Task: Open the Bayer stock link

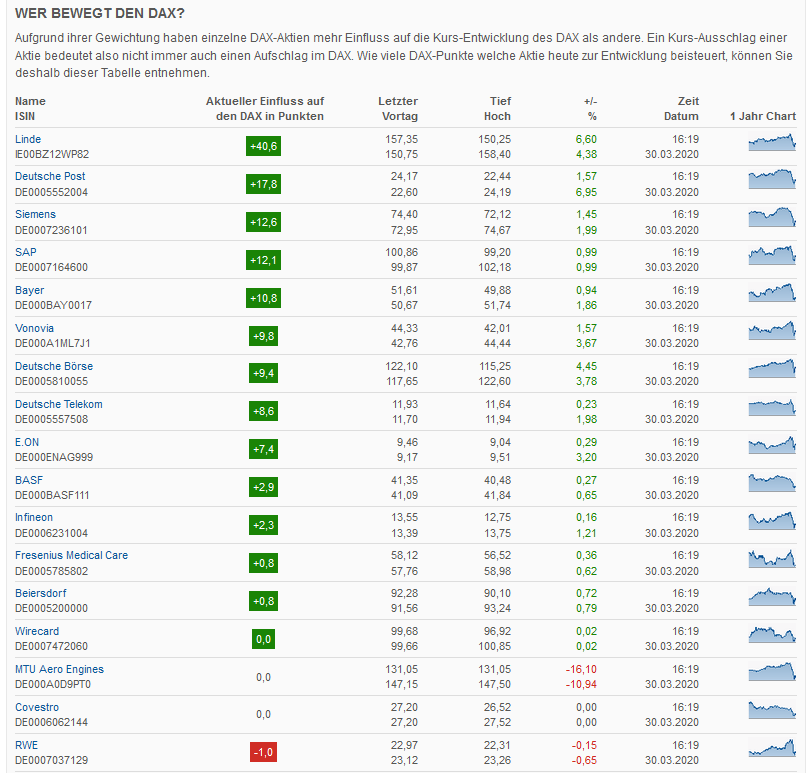Action: 30,290
